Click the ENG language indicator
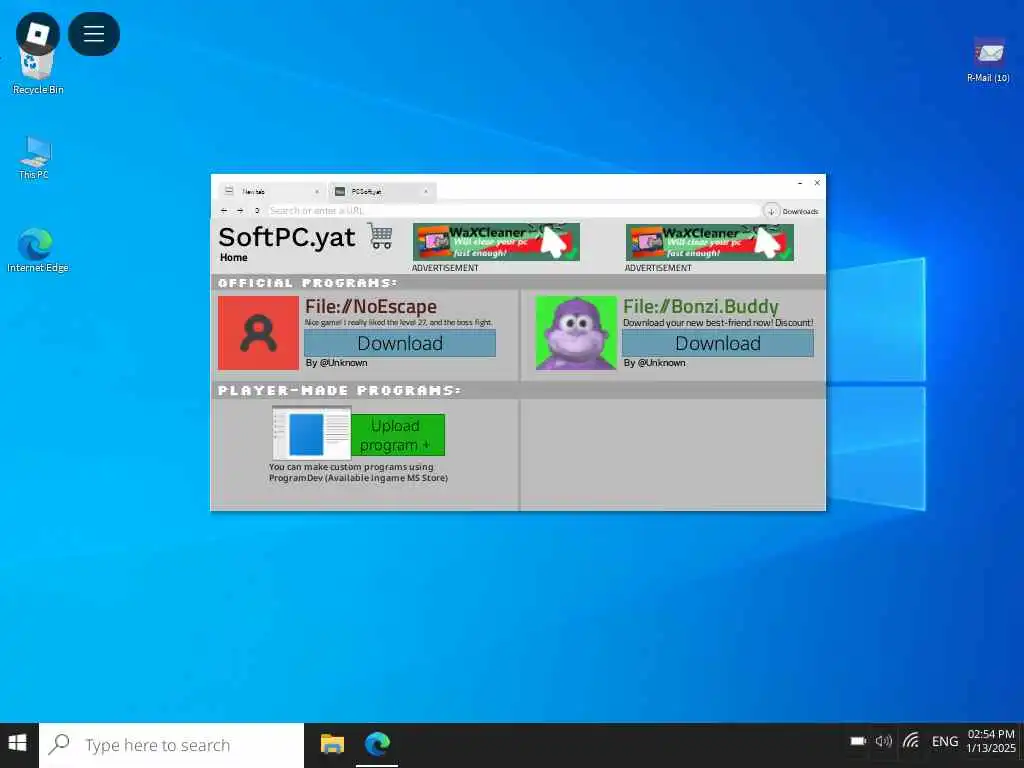The height and width of the screenshot is (768, 1024). tap(945, 741)
